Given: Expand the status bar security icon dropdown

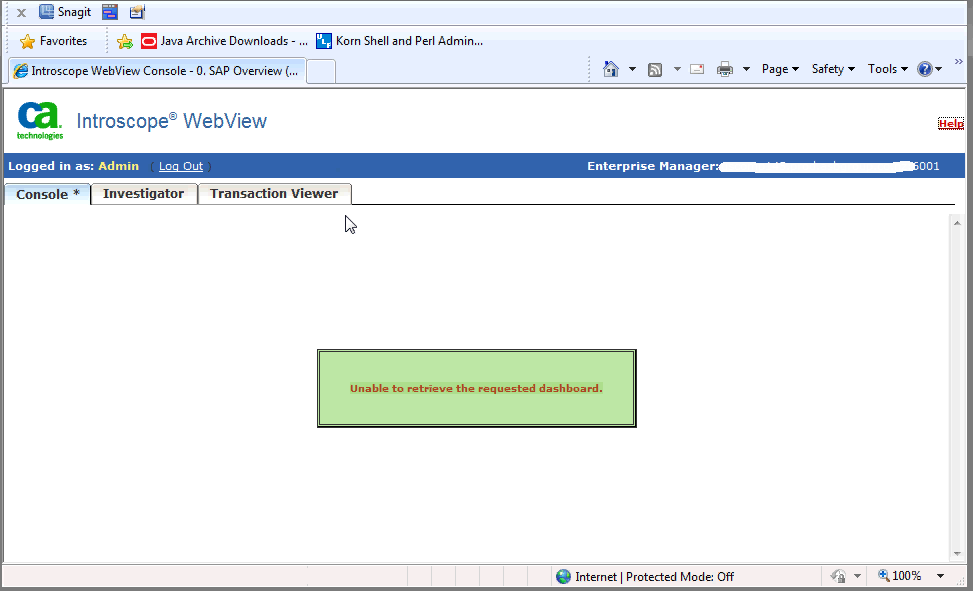Looking at the screenshot, I should click(x=858, y=576).
